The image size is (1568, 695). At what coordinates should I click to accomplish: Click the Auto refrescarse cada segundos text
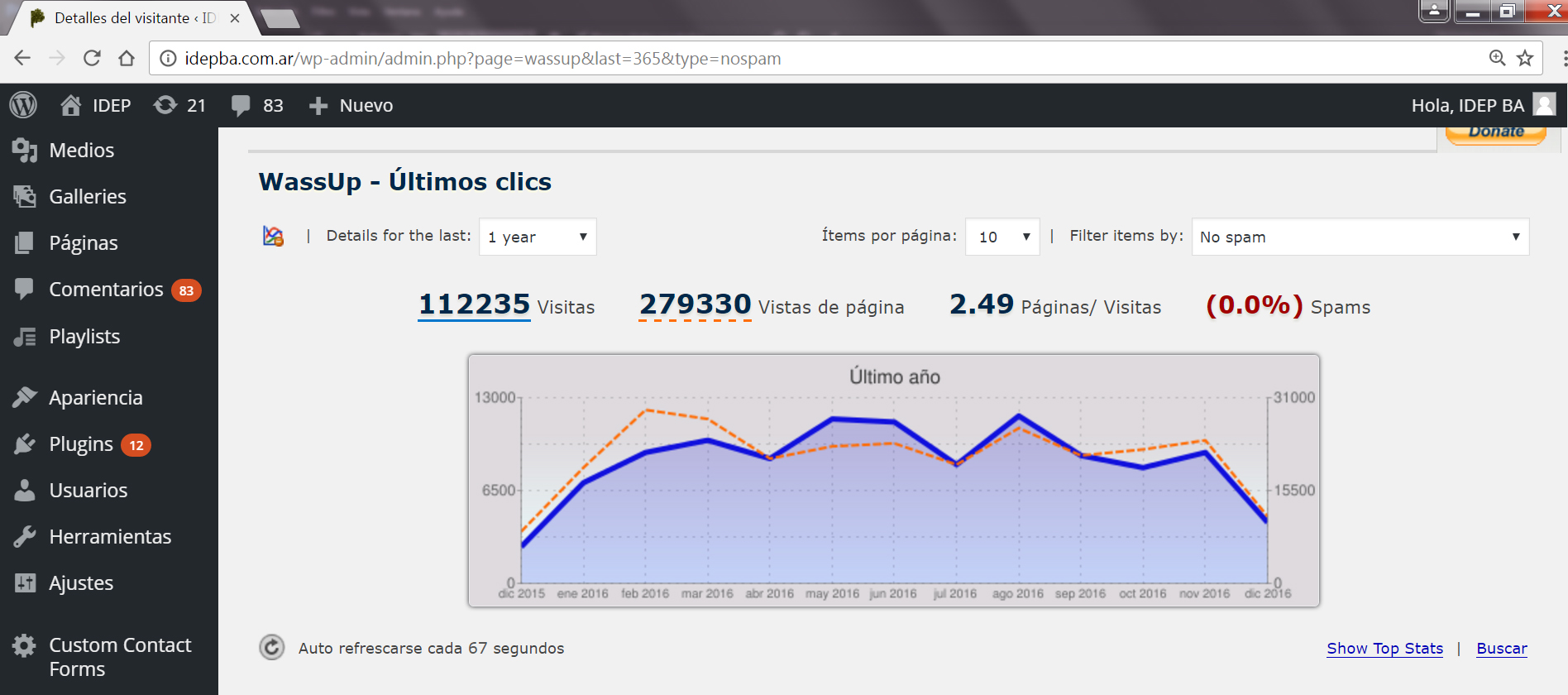(431, 648)
